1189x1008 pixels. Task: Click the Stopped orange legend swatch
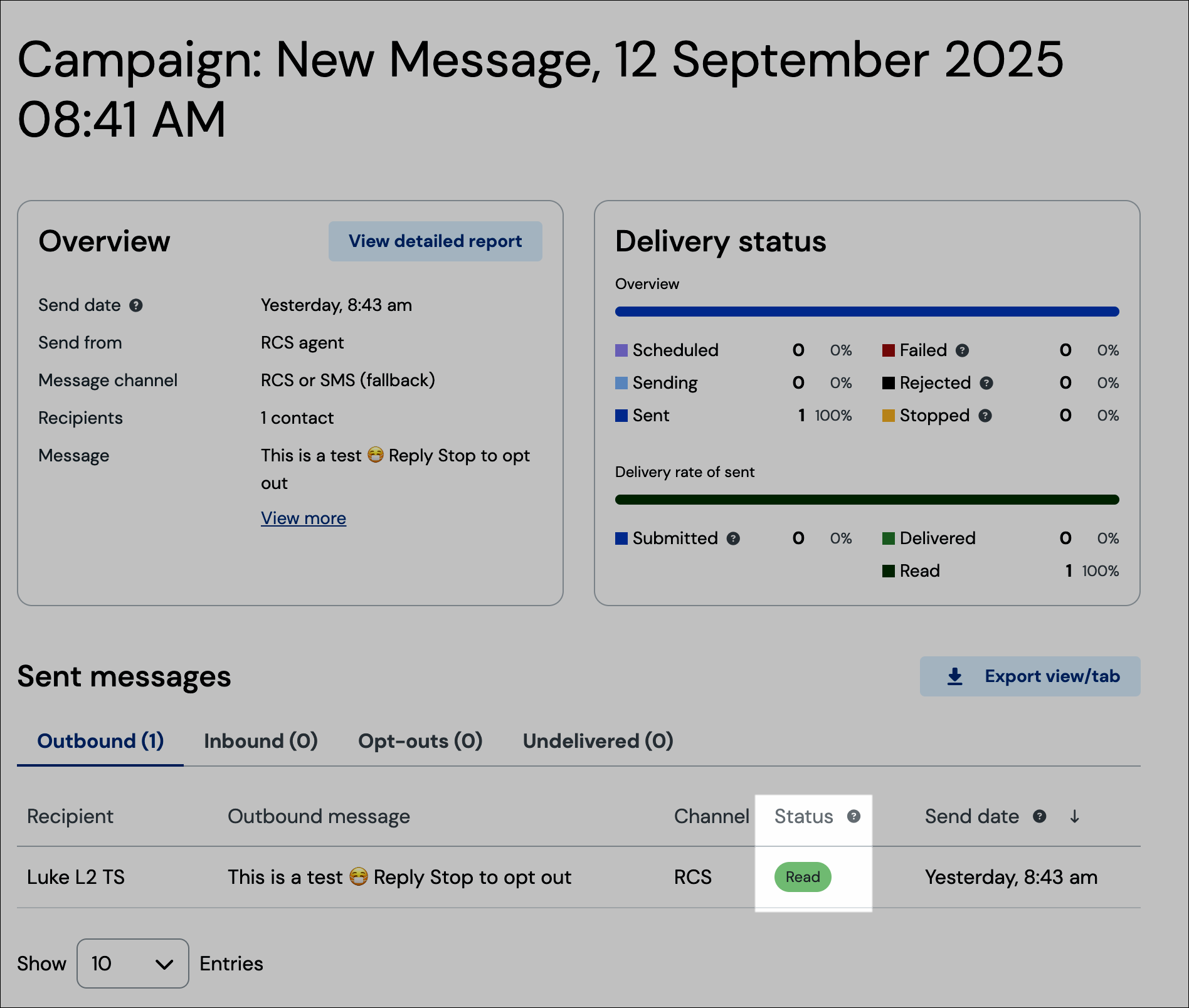click(889, 416)
